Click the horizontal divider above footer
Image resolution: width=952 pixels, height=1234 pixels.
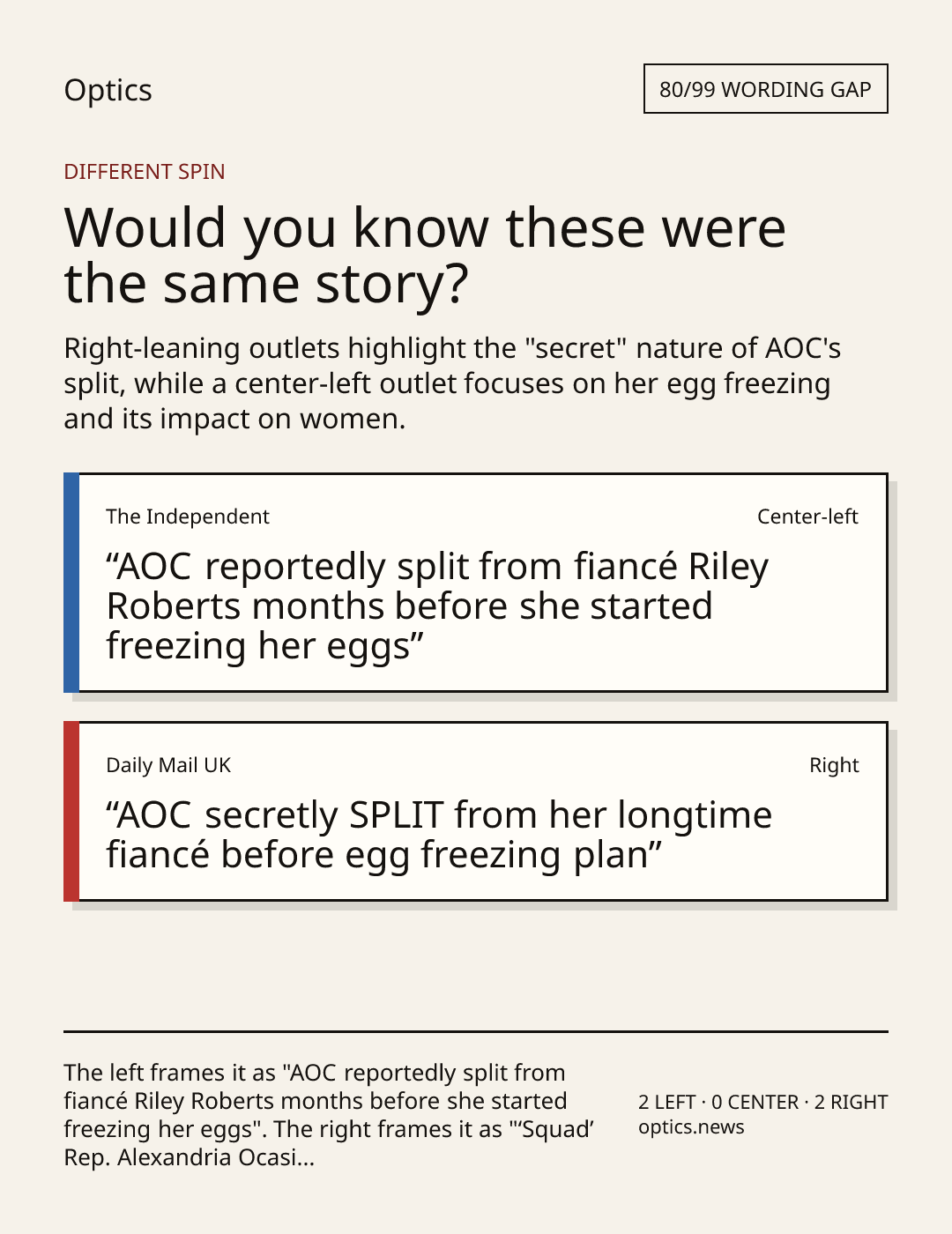click(476, 1031)
